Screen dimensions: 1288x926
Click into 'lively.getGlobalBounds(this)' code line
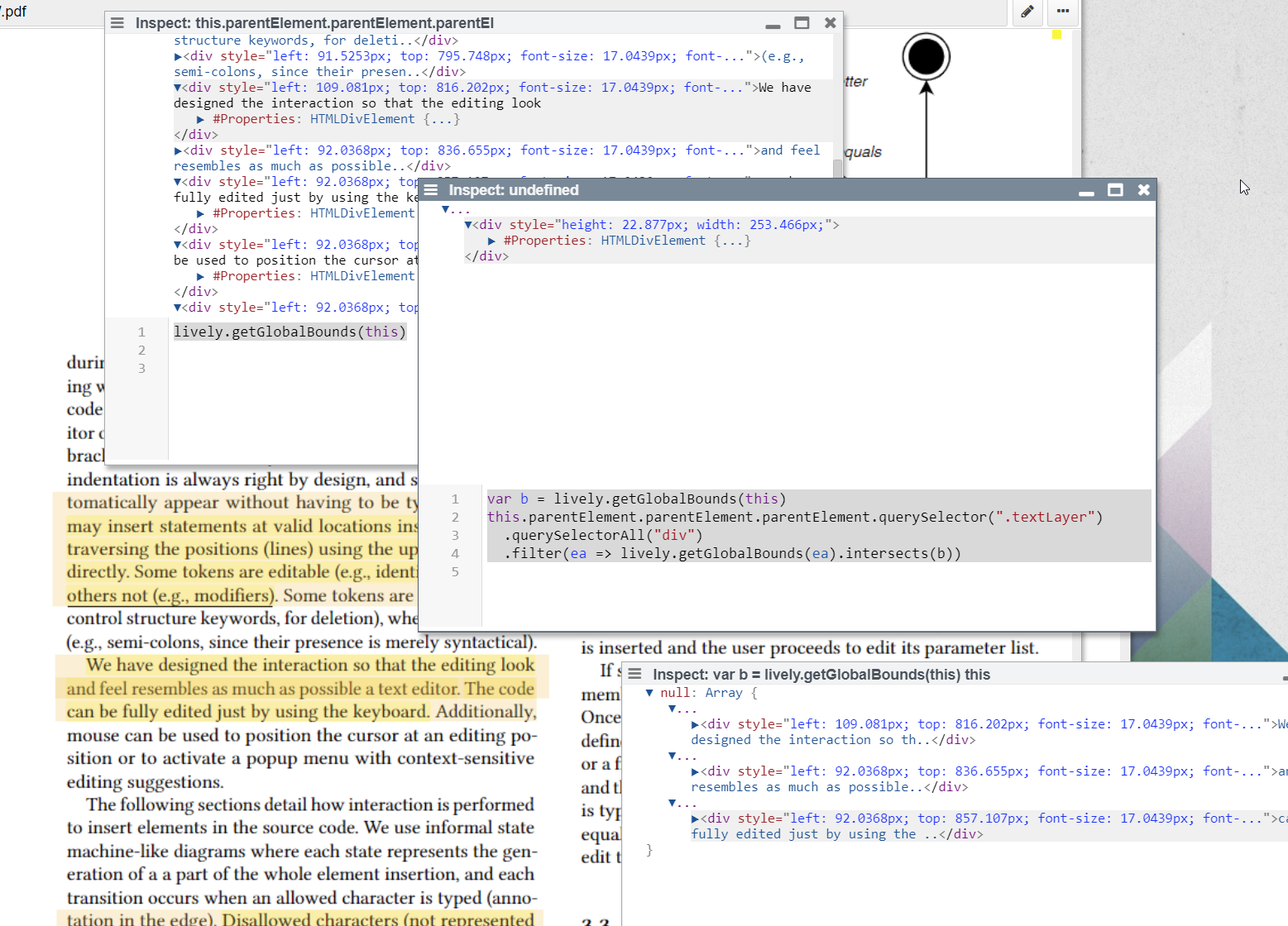pos(290,332)
